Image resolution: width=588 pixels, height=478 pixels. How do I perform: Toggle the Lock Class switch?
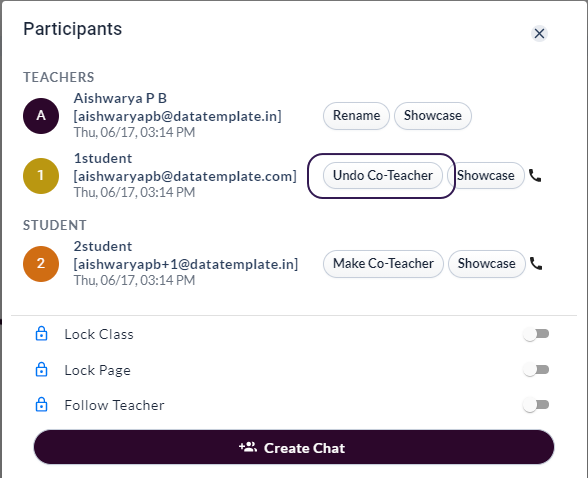click(x=536, y=334)
